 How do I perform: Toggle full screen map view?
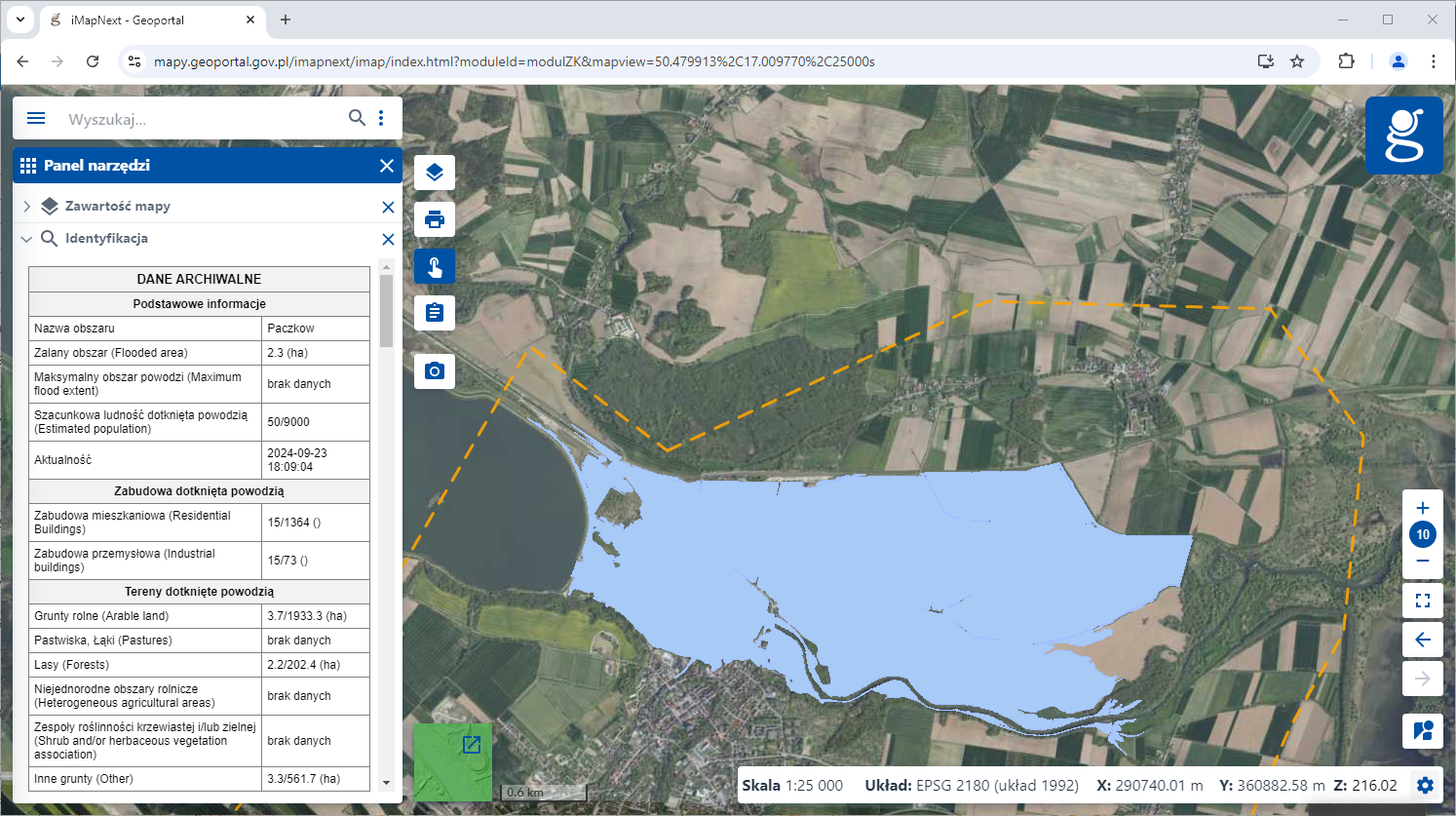pos(1423,601)
